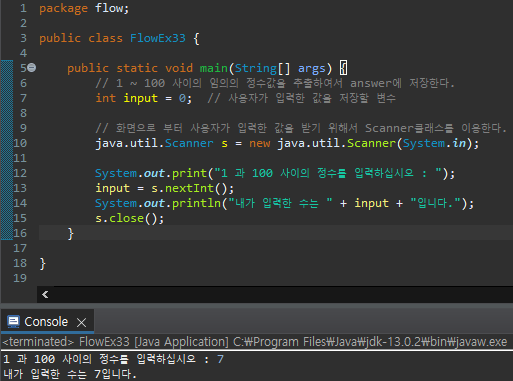The image size is (513, 381).
Task: Click the closing brace on line 18
Action: 42,263
